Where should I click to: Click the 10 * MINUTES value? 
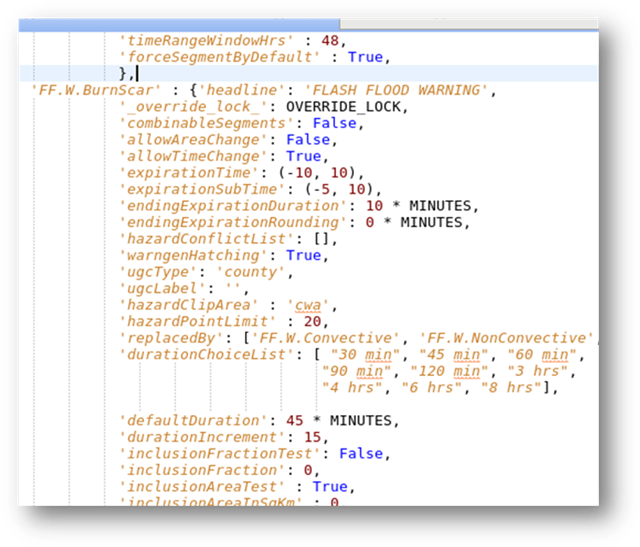pos(418,206)
